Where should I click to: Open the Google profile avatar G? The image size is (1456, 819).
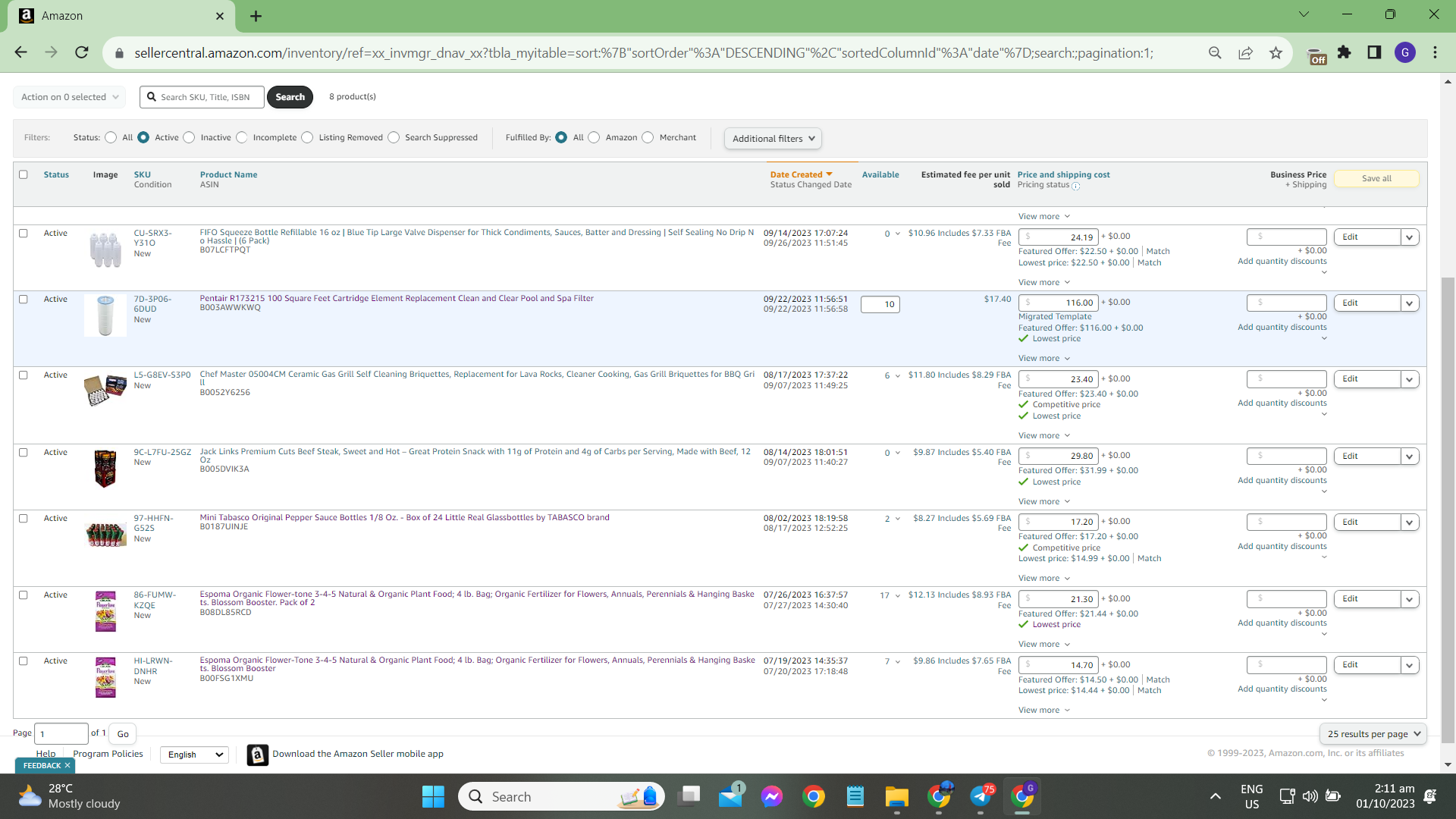(1405, 52)
